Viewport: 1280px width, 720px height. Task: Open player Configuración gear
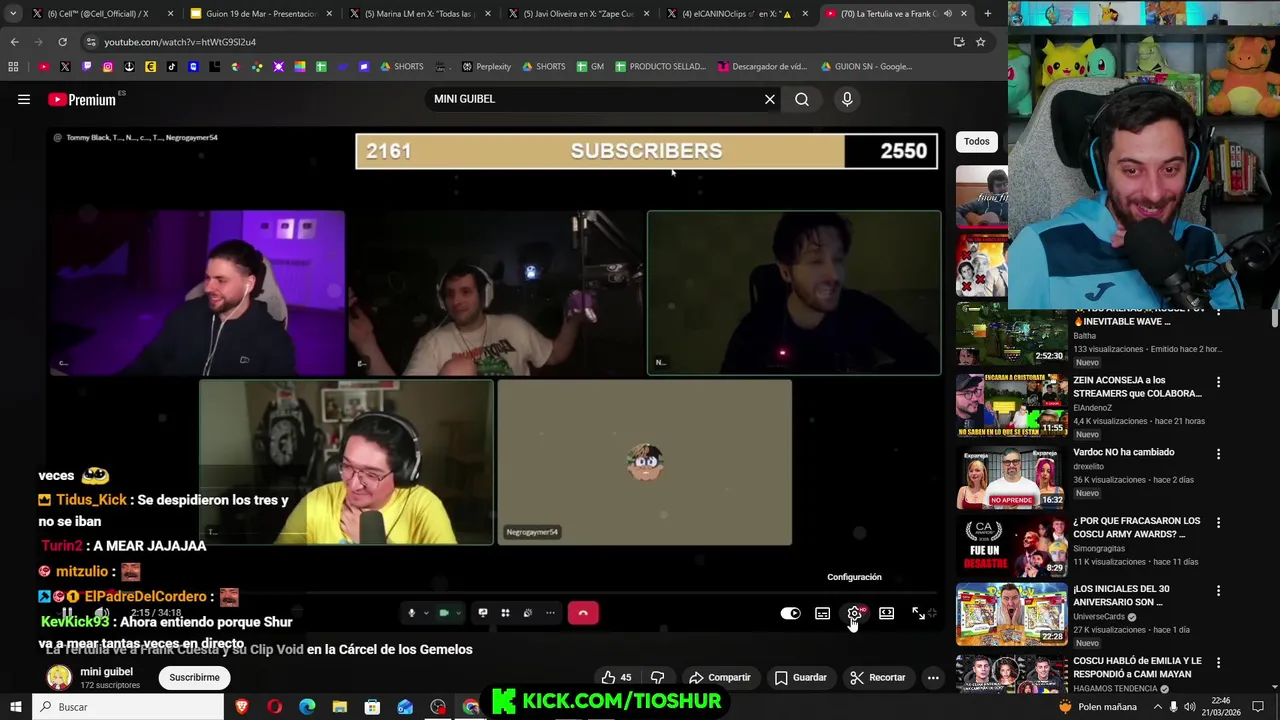(854, 613)
